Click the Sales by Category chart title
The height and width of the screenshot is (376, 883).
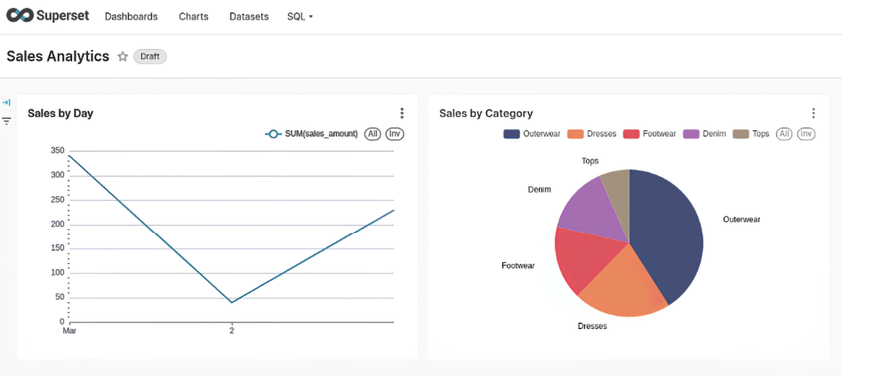(x=486, y=113)
